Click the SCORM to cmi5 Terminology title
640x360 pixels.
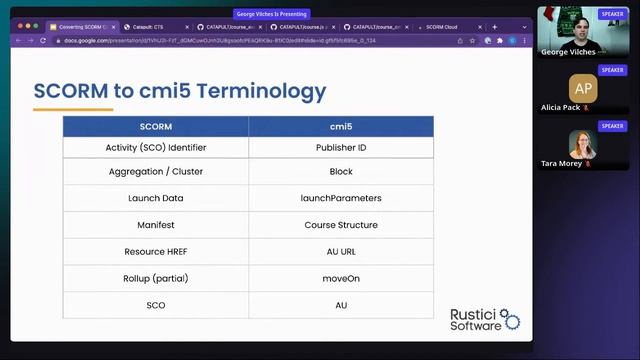click(x=180, y=91)
